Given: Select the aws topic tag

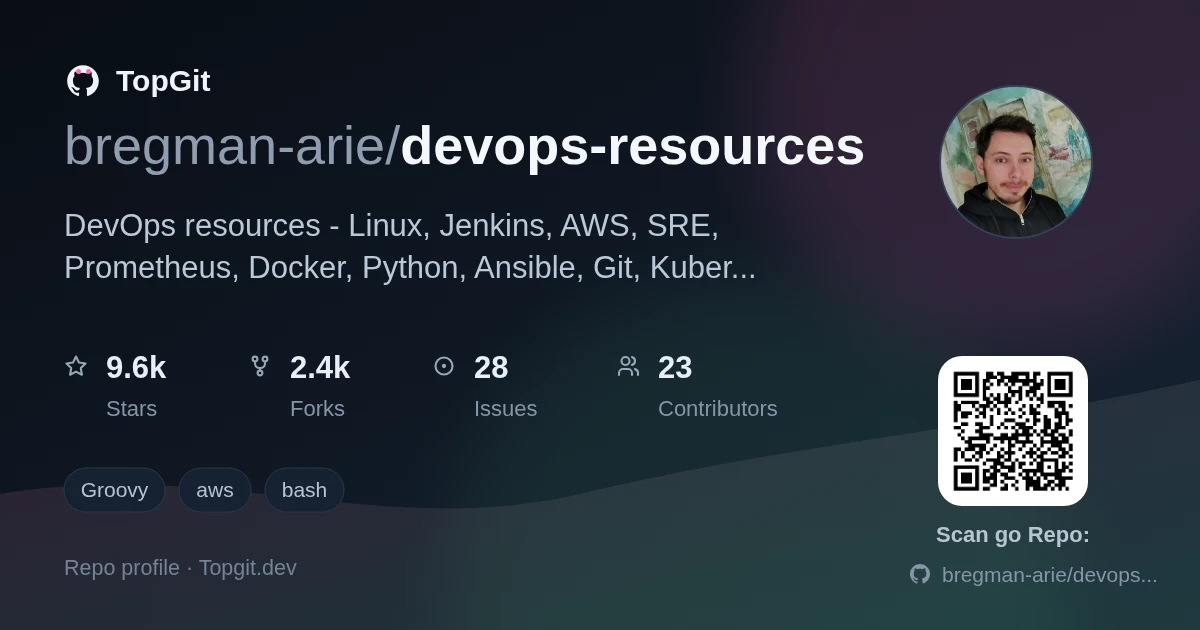Looking at the screenshot, I should point(215,490).
